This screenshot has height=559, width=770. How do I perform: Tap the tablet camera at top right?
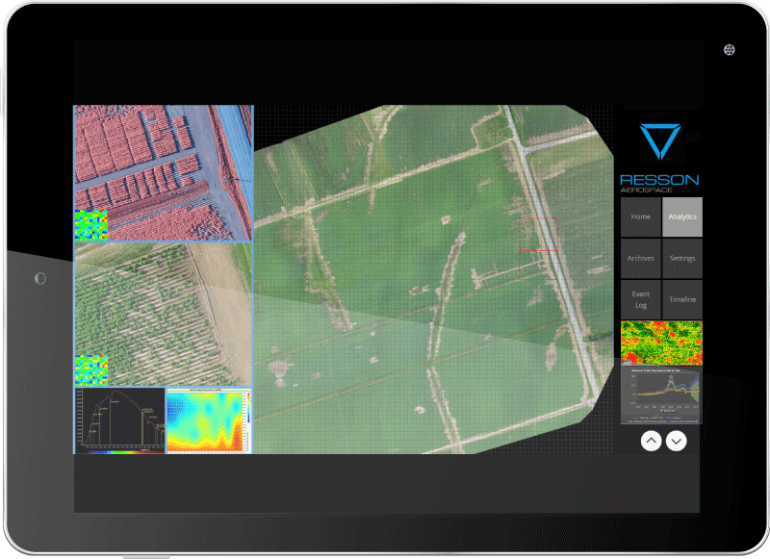click(x=729, y=49)
